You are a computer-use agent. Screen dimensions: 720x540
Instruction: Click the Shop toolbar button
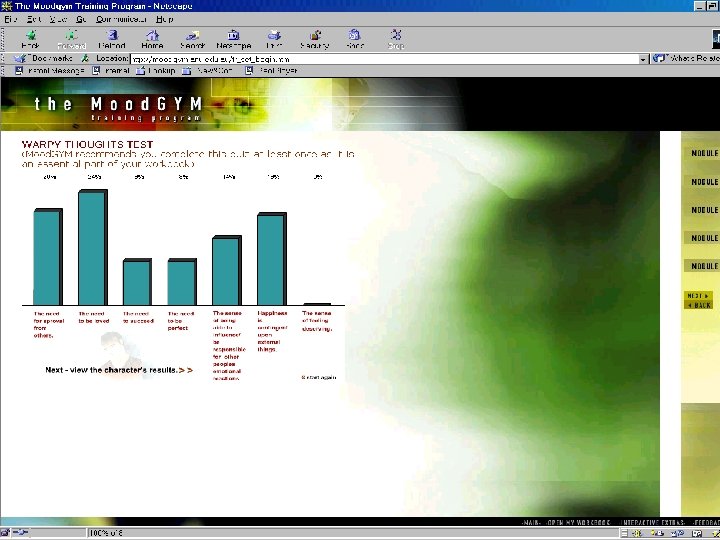355,40
